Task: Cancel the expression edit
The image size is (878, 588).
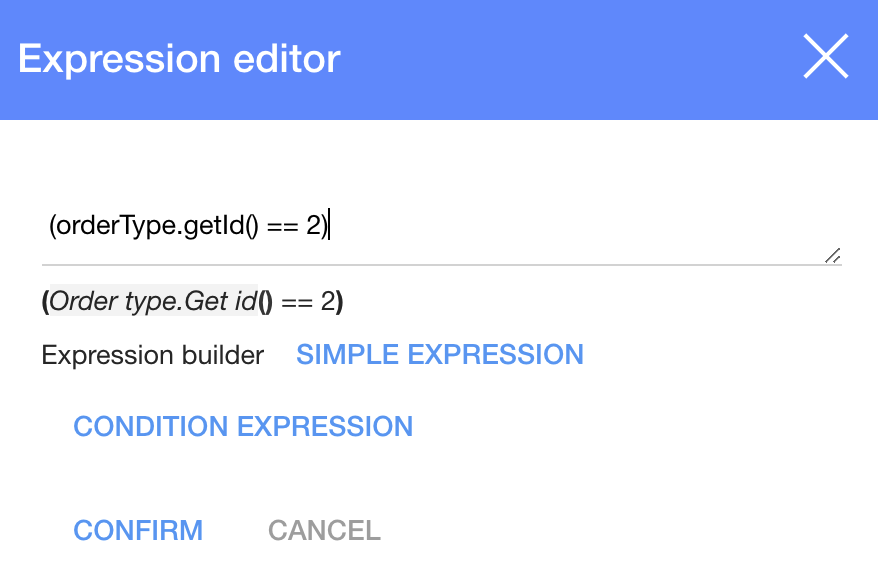Action: pos(324,530)
